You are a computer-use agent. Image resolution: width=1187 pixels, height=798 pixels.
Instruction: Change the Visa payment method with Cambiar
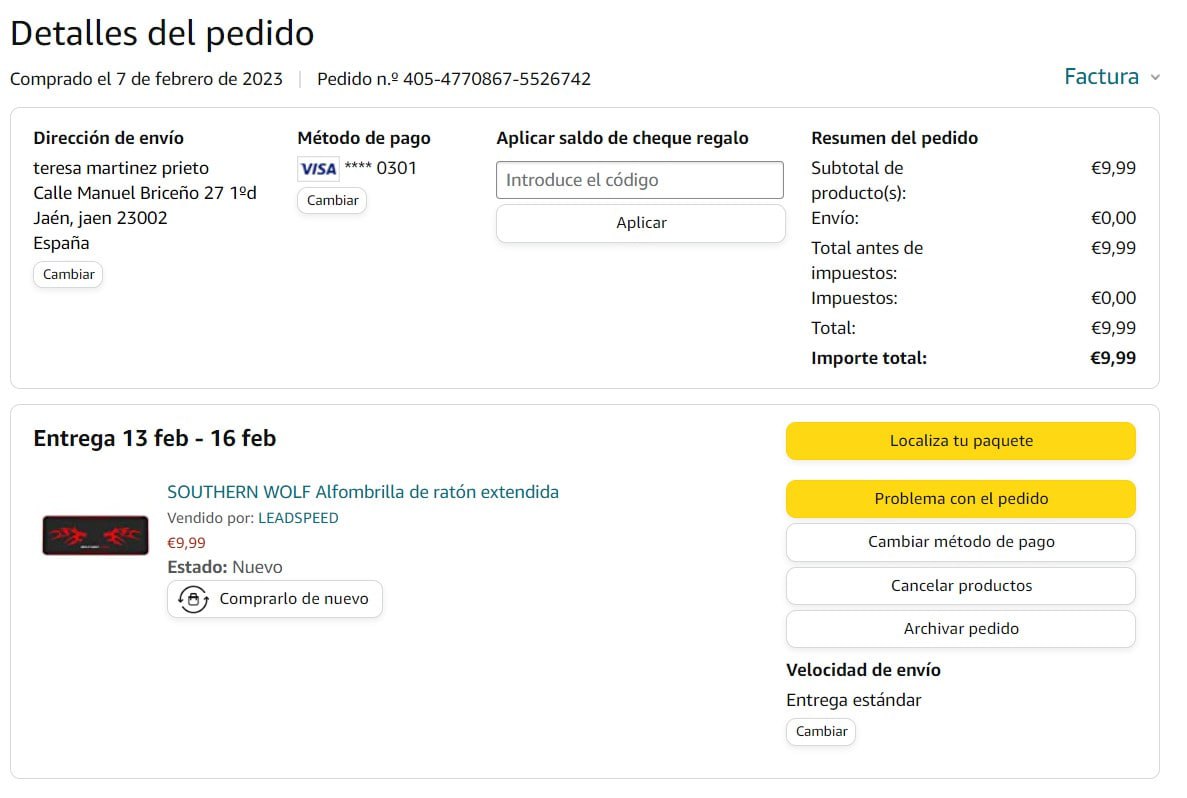[x=332, y=200]
